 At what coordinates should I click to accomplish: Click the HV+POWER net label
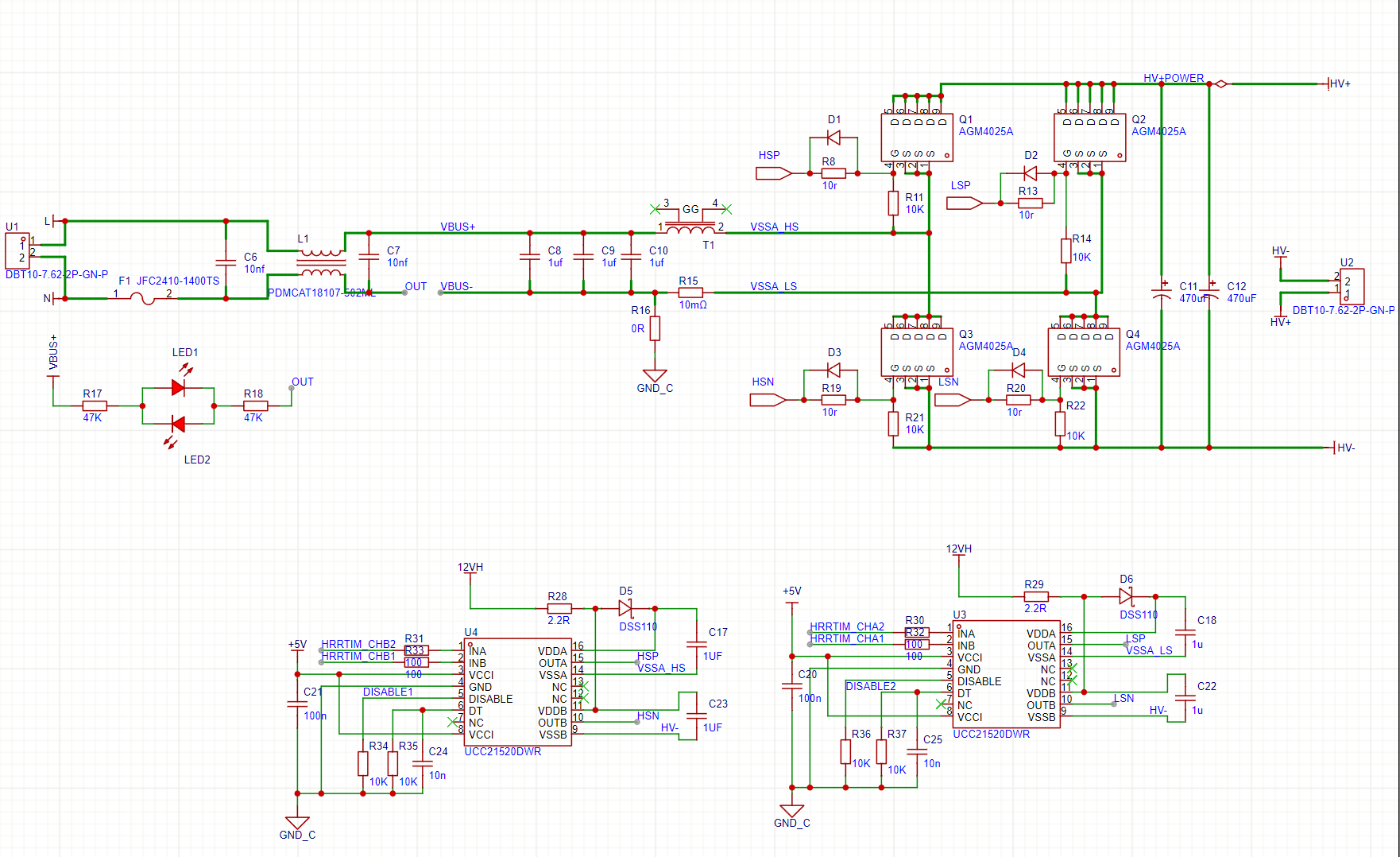click(1173, 78)
